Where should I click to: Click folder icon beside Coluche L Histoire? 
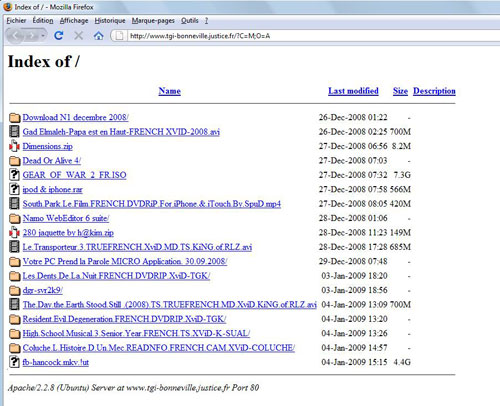point(14,348)
